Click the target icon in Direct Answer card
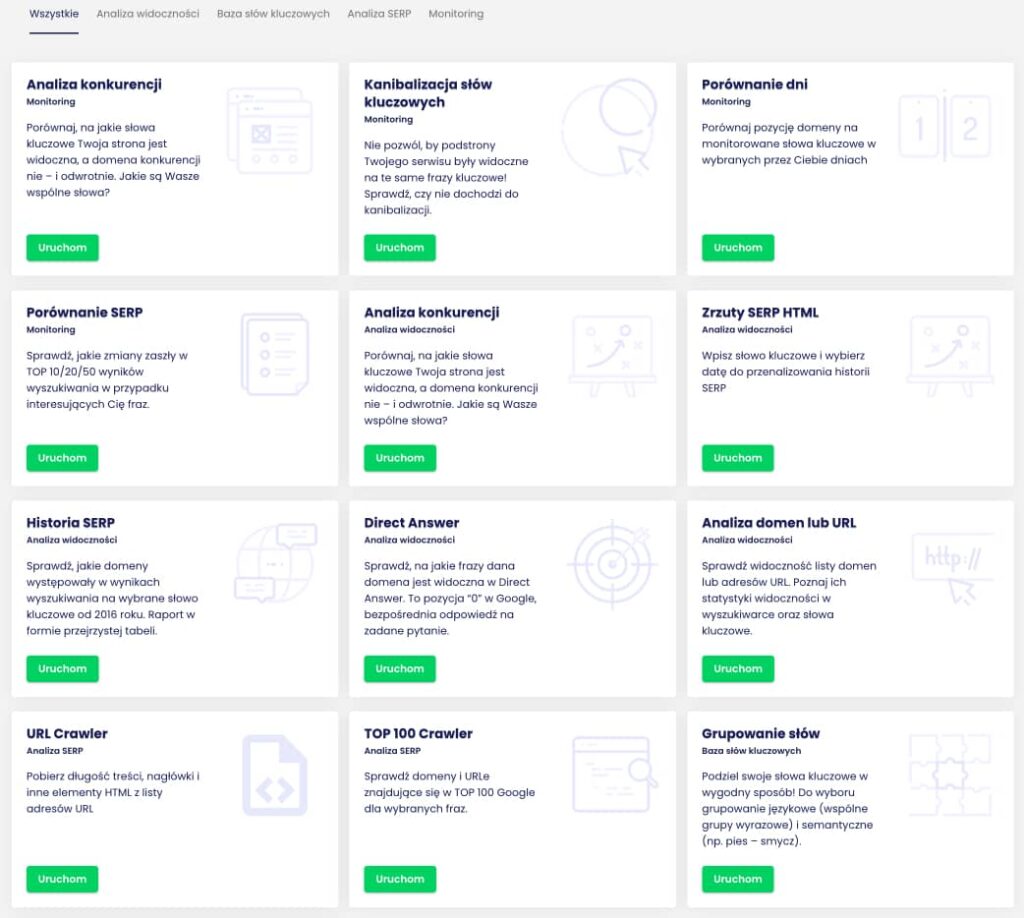This screenshot has width=1024, height=918. [609, 565]
